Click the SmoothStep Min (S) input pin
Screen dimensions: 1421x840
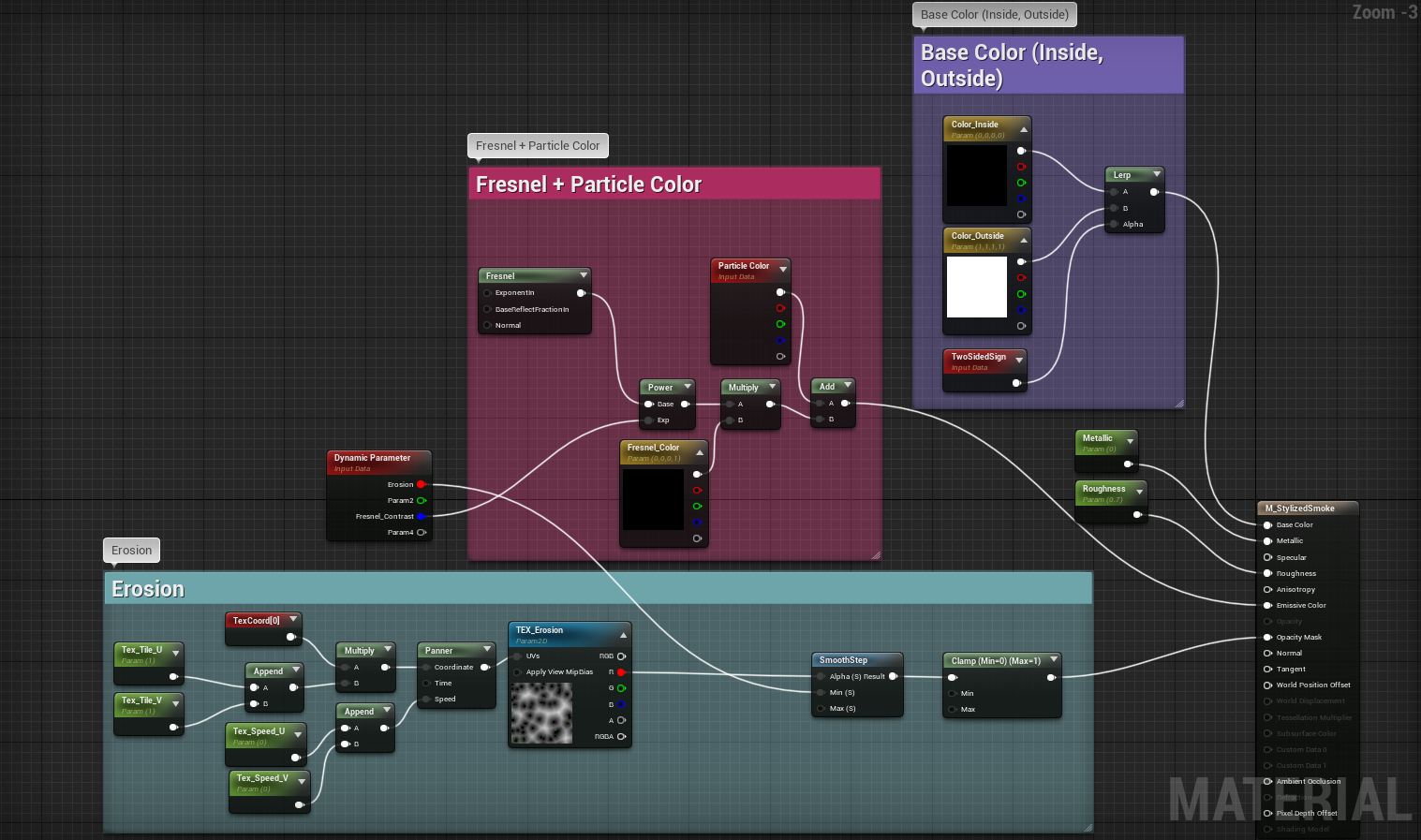(822, 692)
